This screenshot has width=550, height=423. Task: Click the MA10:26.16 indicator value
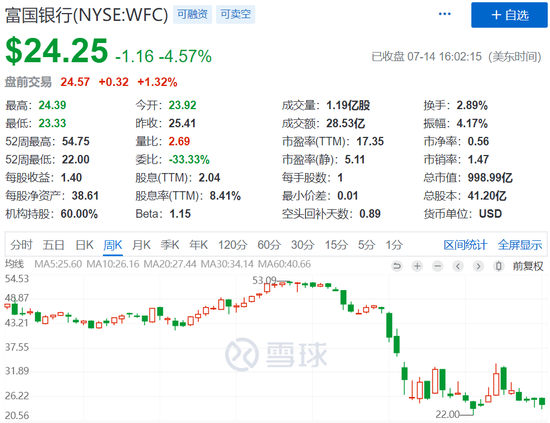click(x=113, y=264)
